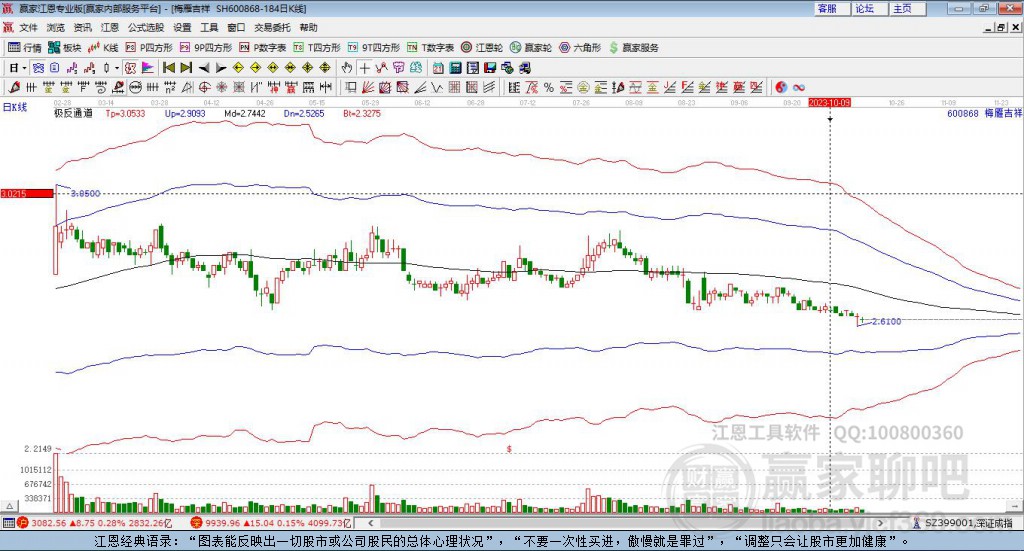1024x551 pixels.
Task: Select the hand pan tool
Action: coord(347,68)
